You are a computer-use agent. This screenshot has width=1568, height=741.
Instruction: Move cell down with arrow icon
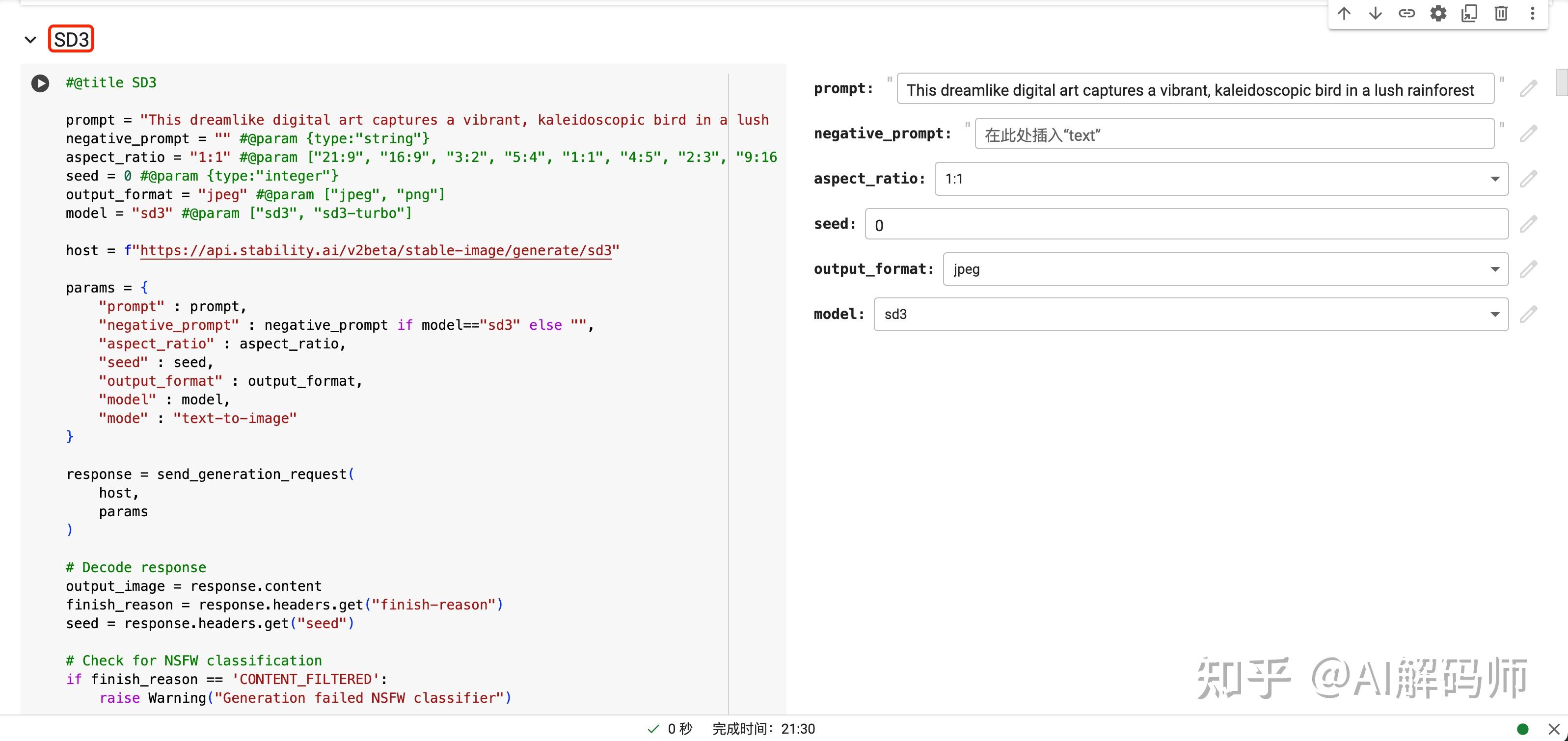[x=1375, y=13]
